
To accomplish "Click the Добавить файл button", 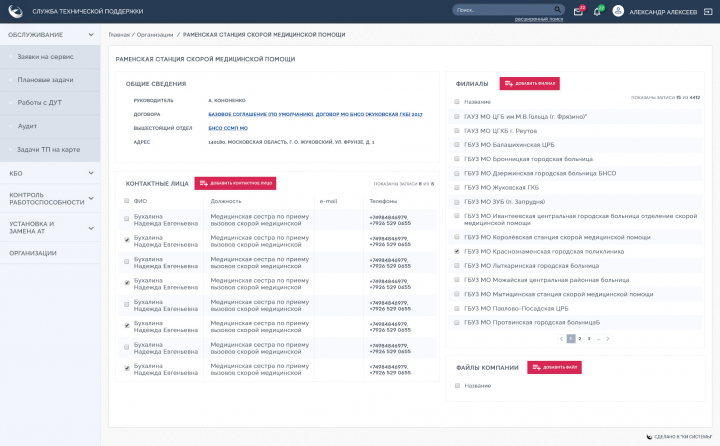I will click(x=554, y=367).
